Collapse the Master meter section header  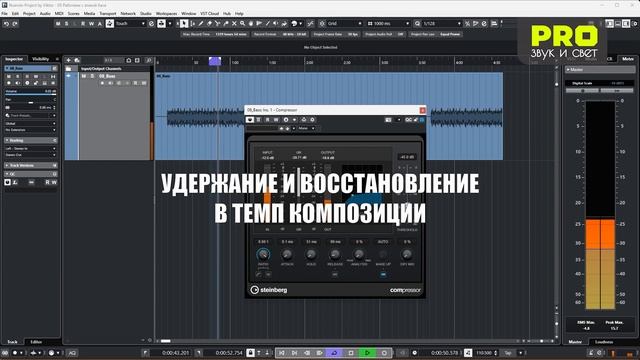(600, 70)
